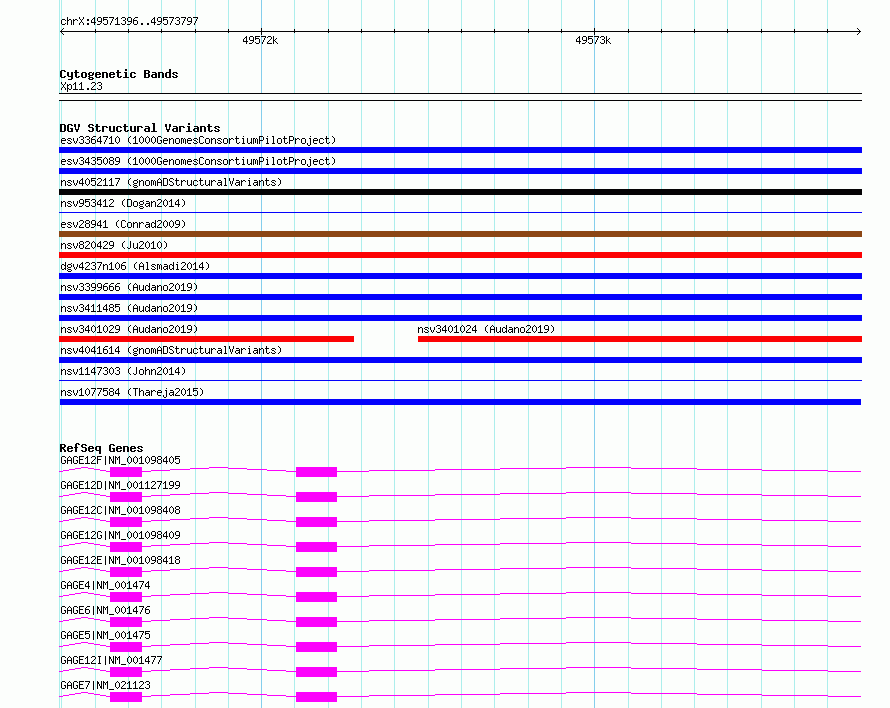Click the esv3364710 structural variant label

[198, 140]
